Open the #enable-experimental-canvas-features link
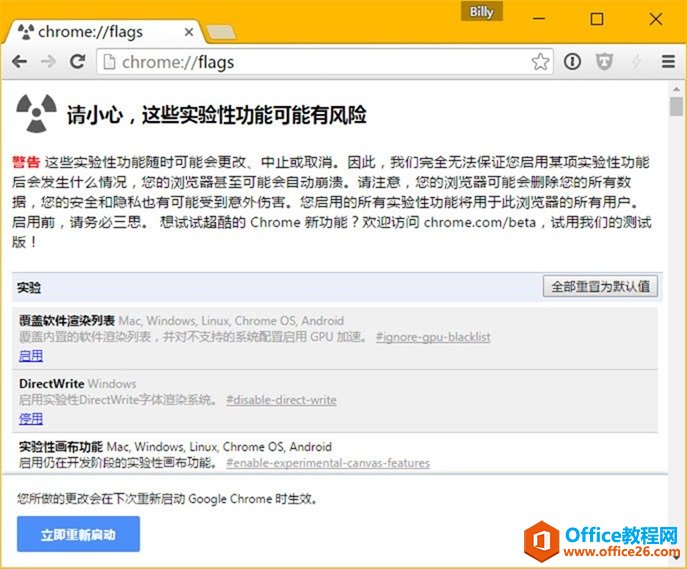Viewport: 687px width, 569px height. (x=328, y=463)
